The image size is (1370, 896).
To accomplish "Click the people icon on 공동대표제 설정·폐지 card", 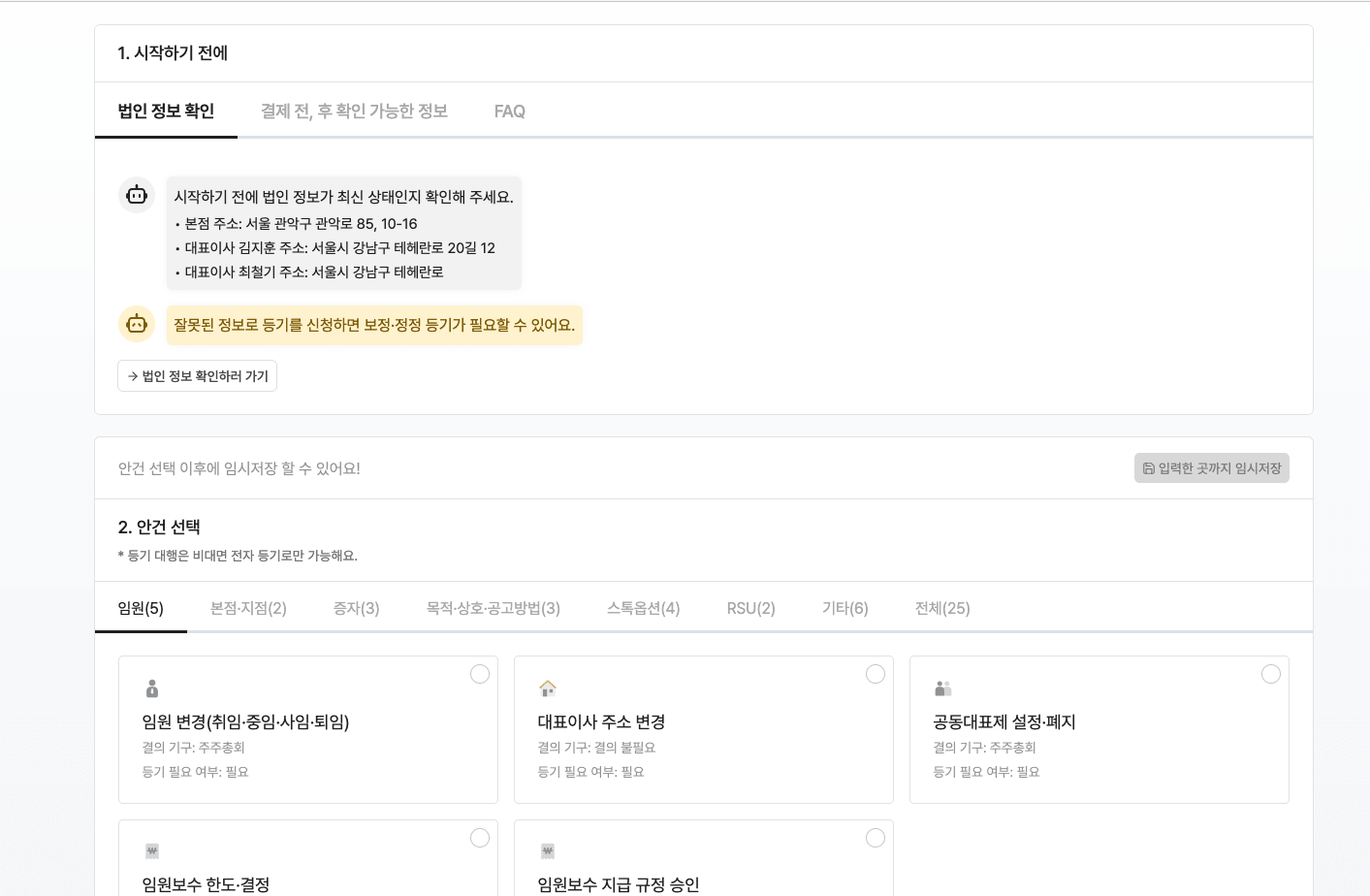I will (943, 688).
